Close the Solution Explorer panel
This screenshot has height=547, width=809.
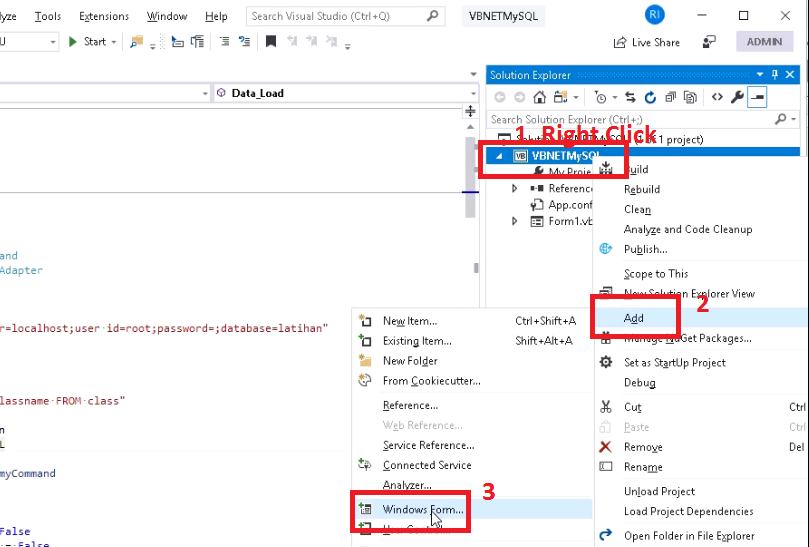tap(790, 75)
